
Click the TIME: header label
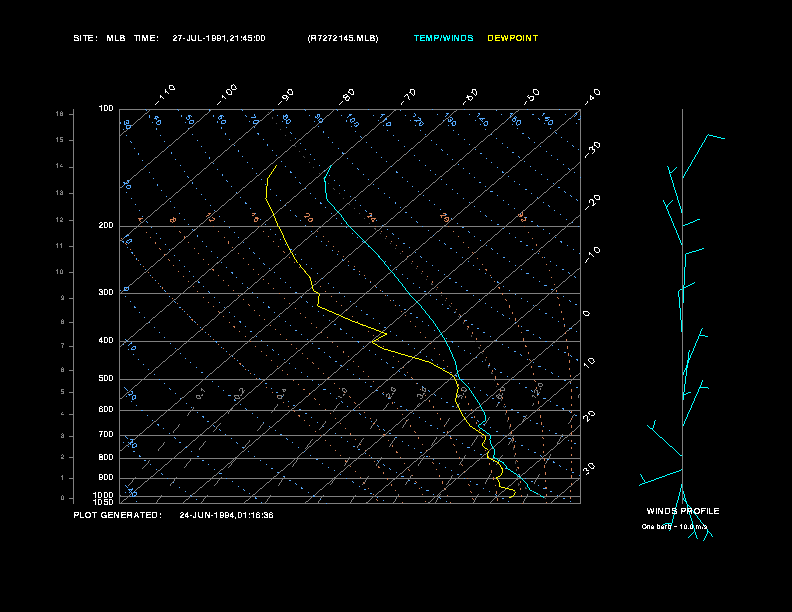point(146,38)
